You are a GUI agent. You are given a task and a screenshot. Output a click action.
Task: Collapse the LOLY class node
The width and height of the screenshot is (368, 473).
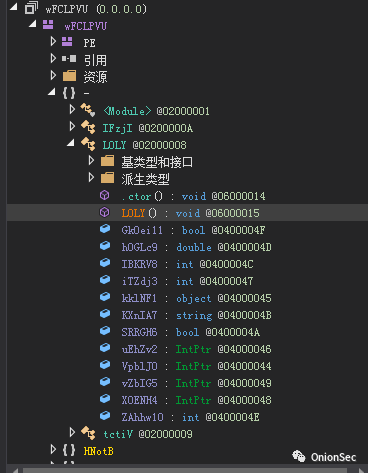pyautogui.click(x=71, y=143)
